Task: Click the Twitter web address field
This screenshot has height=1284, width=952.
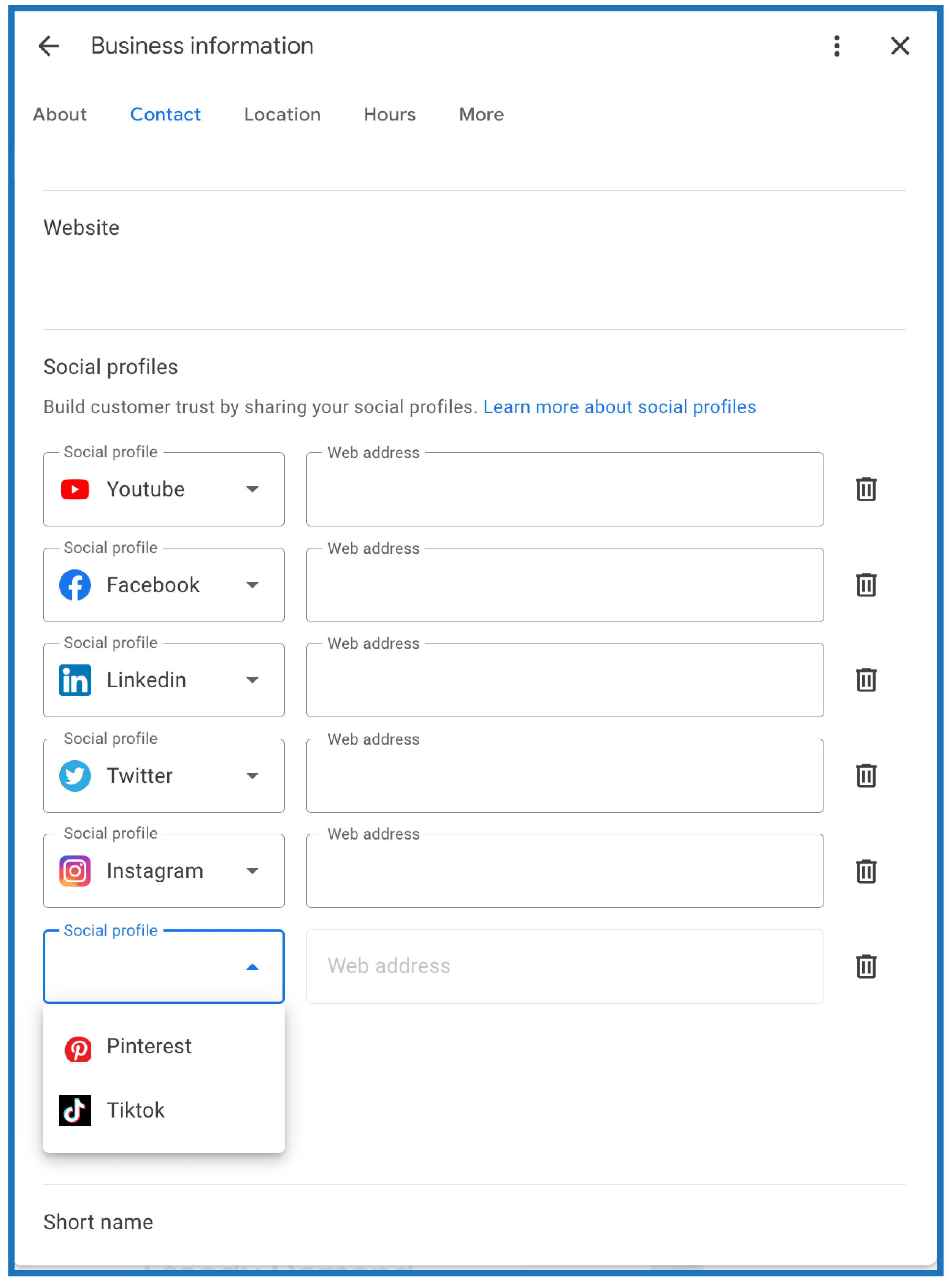Action: pos(565,775)
